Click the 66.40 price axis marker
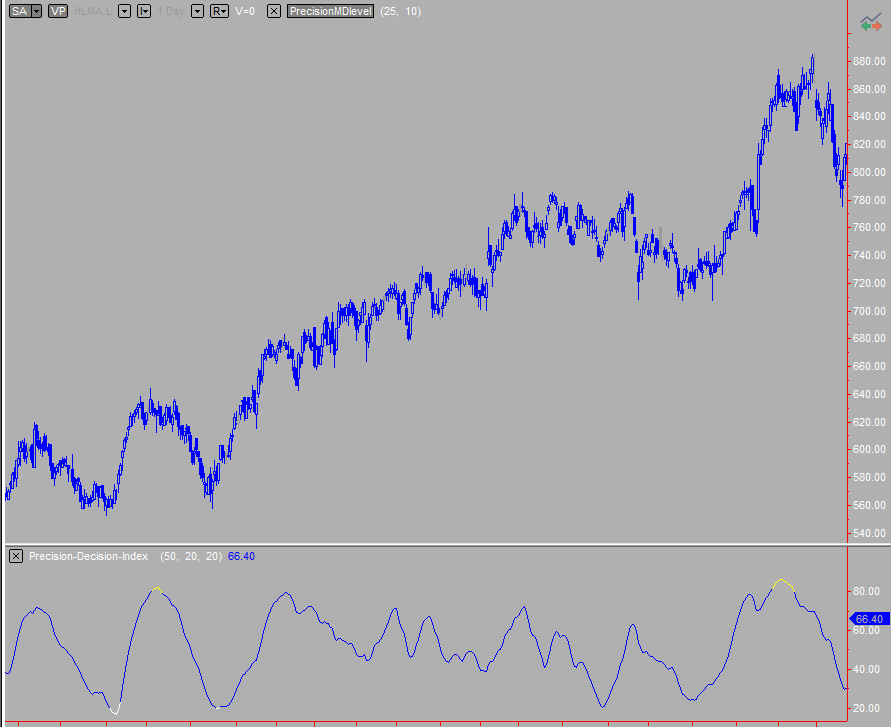894x727 pixels. coord(870,620)
